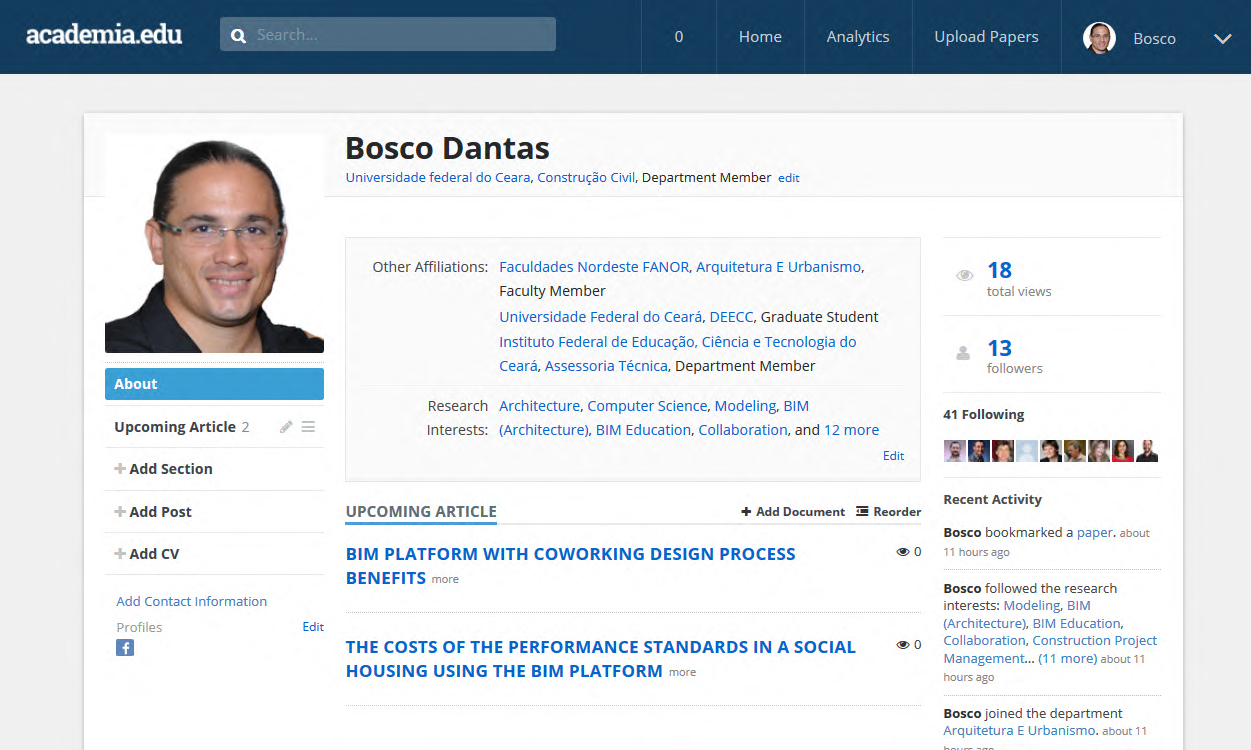
Task: Click the first thumbnail under 41 Following
Action: 954,451
